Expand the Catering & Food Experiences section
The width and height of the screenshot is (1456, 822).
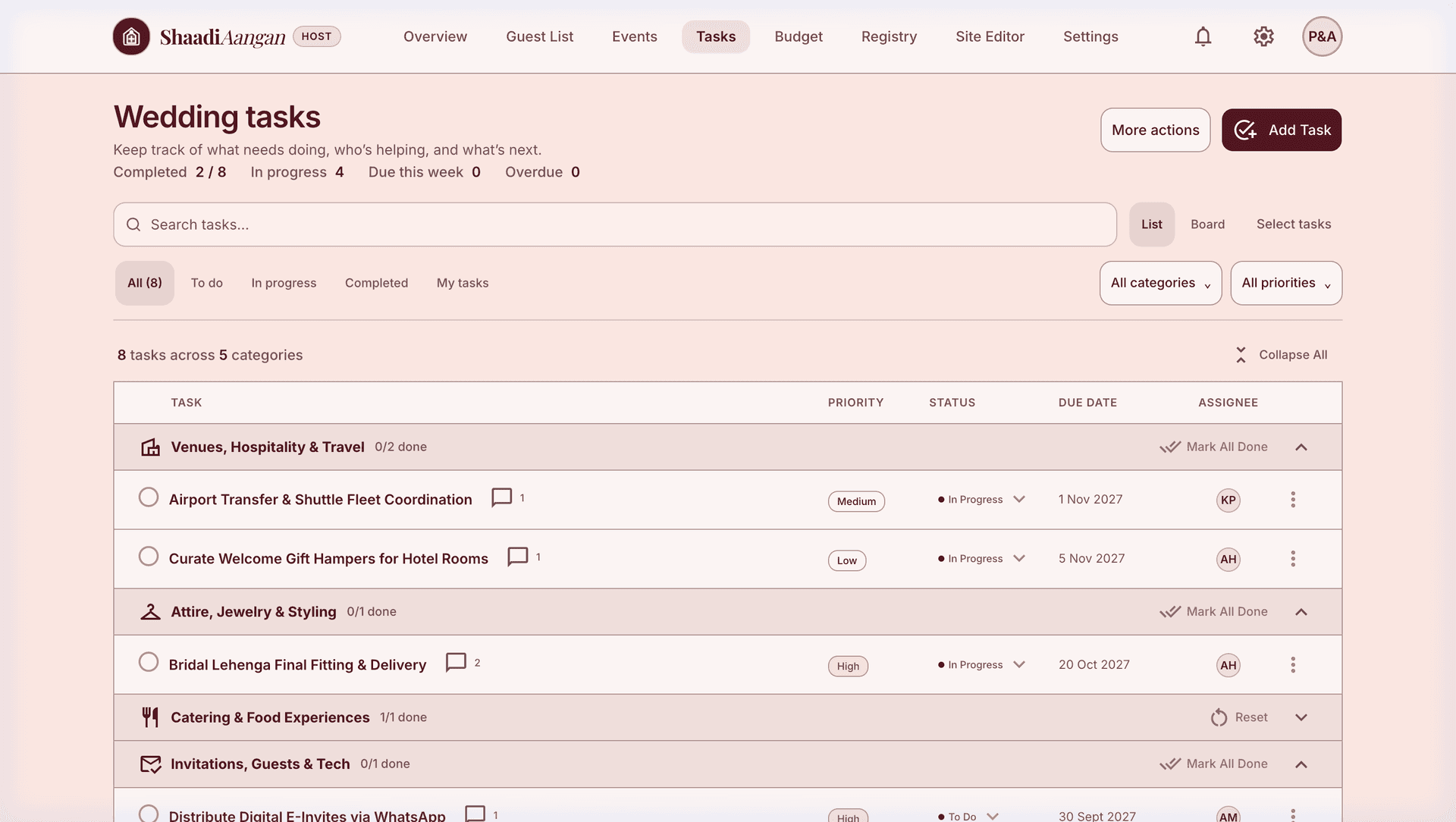[x=1301, y=717]
